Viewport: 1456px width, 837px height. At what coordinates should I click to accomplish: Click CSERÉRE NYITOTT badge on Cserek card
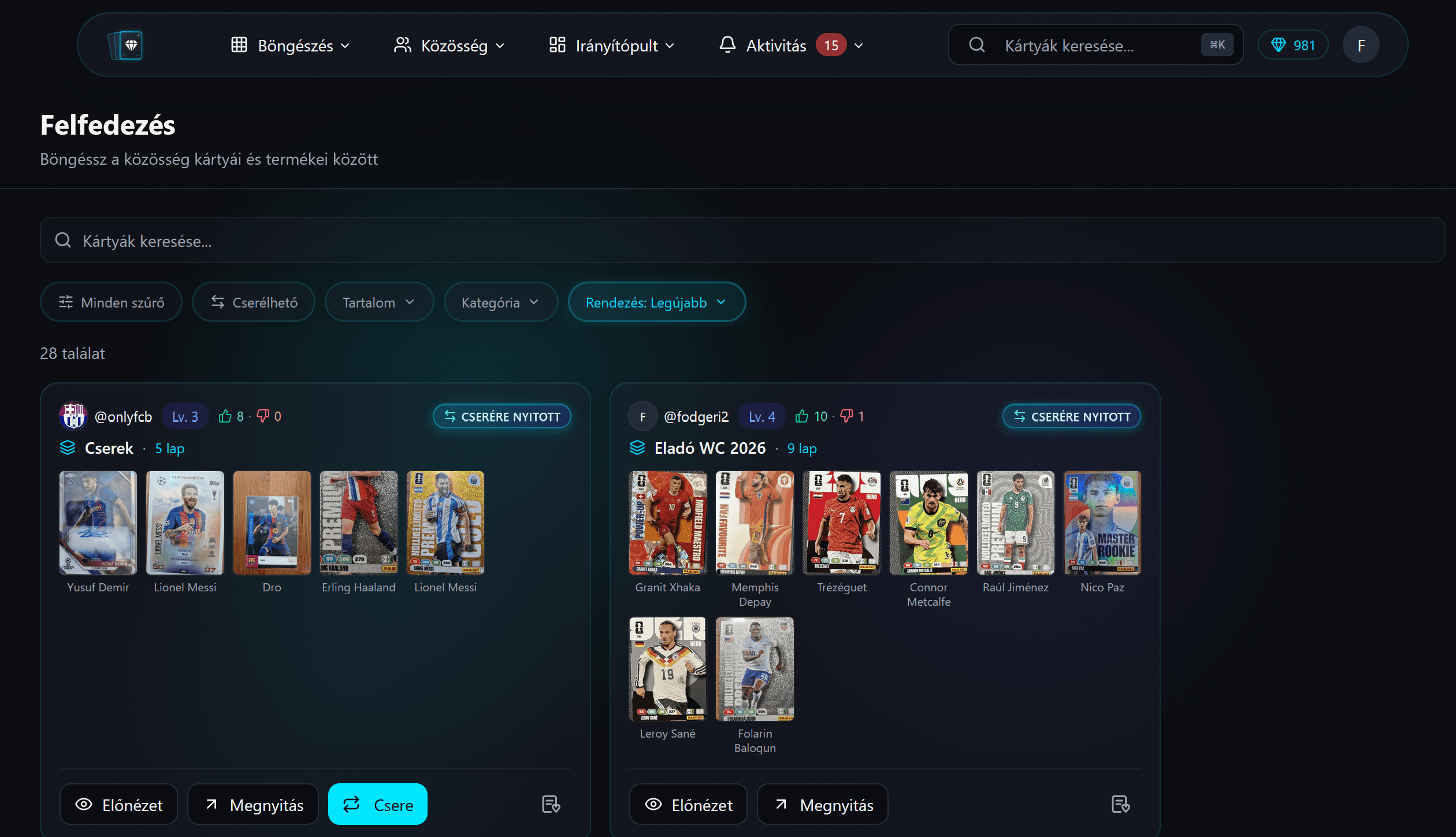pyautogui.click(x=502, y=416)
